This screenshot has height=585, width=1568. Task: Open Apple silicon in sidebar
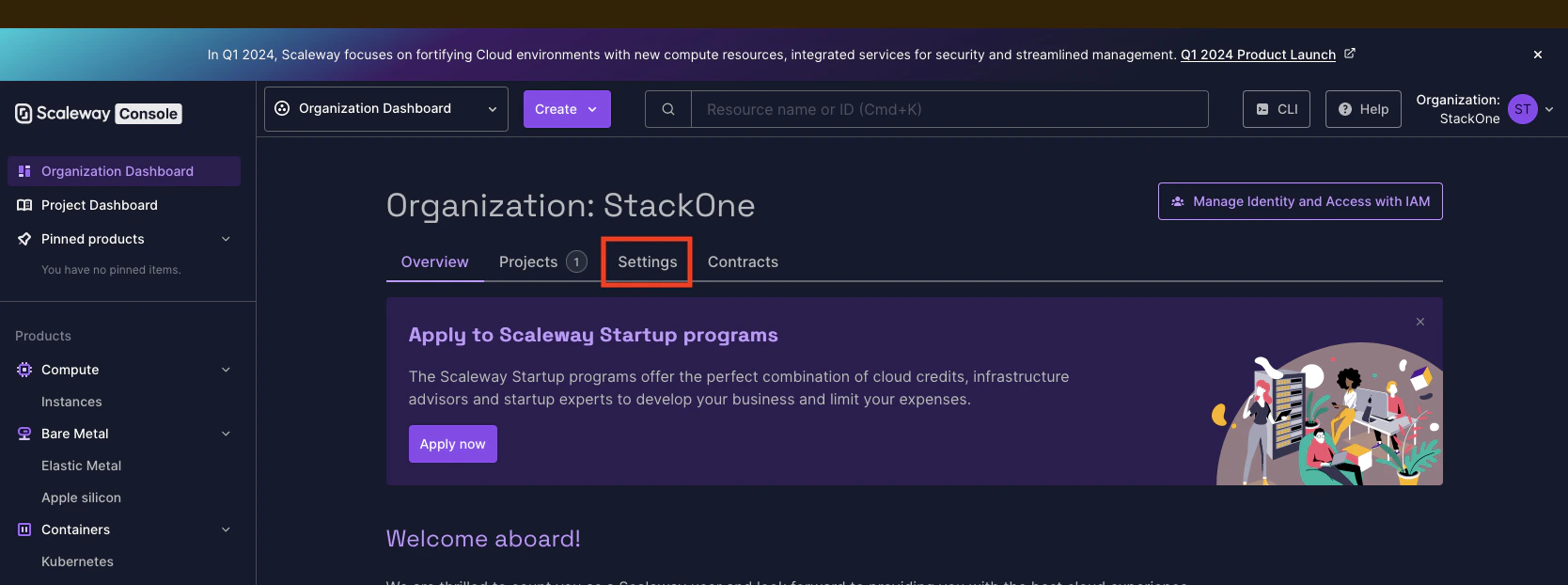click(82, 498)
